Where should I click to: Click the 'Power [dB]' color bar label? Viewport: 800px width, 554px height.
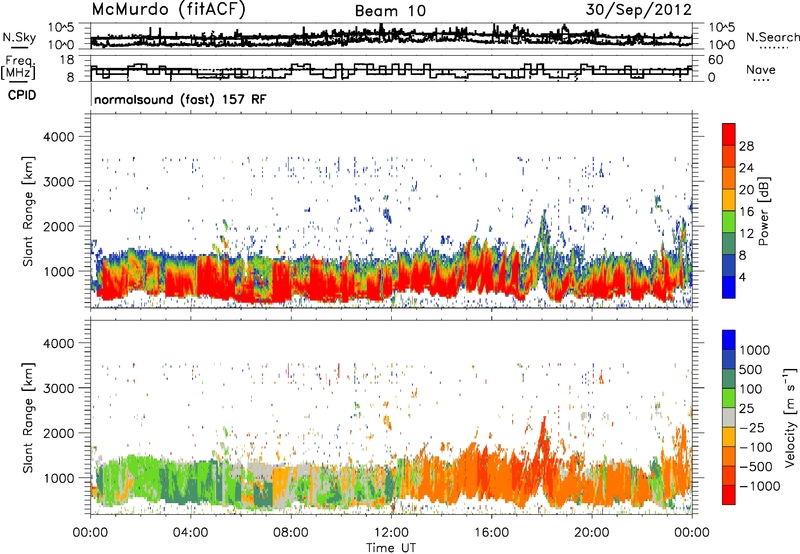click(764, 211)
